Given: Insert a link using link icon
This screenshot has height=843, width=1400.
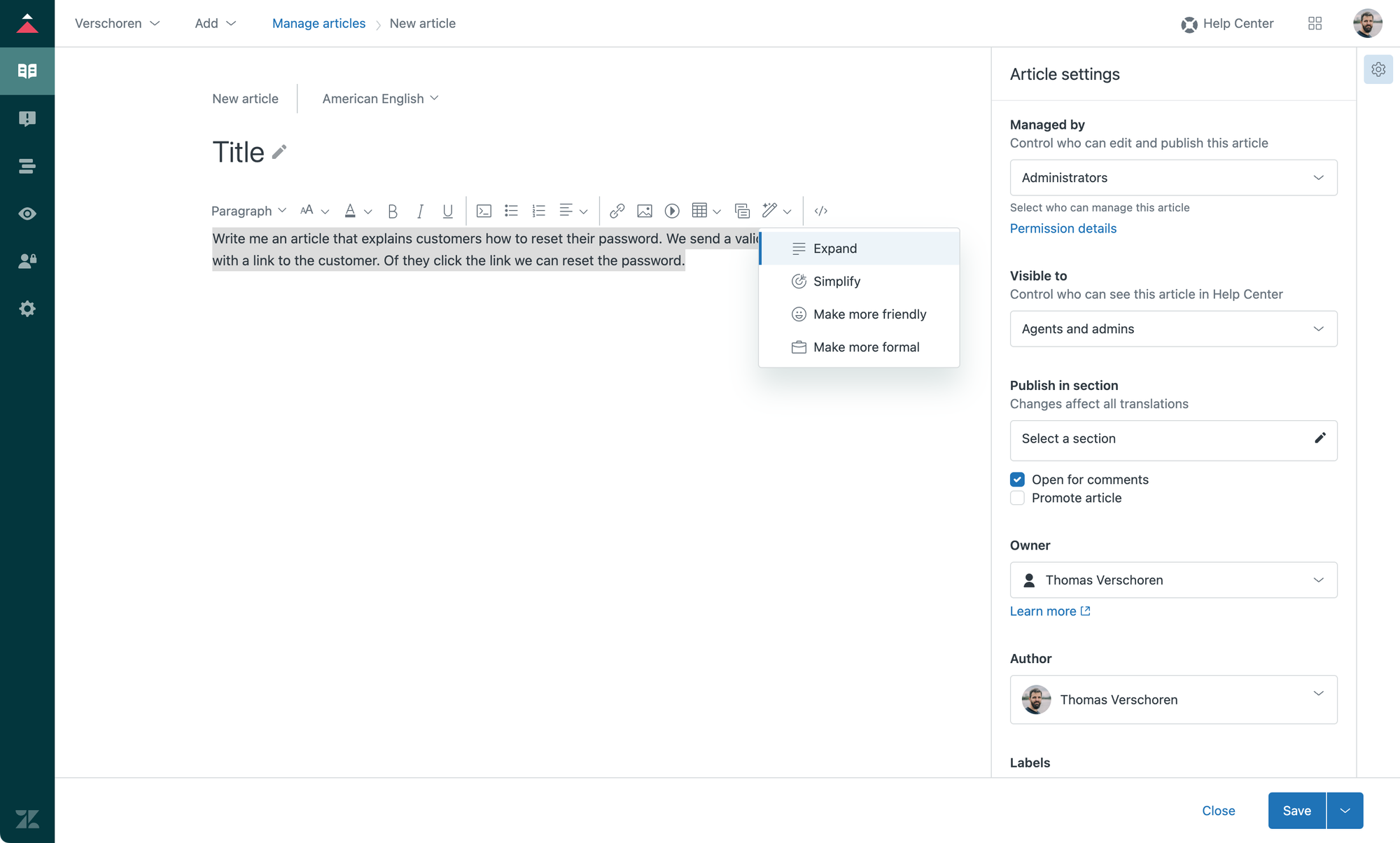Looking at the screenshot, I should 617,211.
